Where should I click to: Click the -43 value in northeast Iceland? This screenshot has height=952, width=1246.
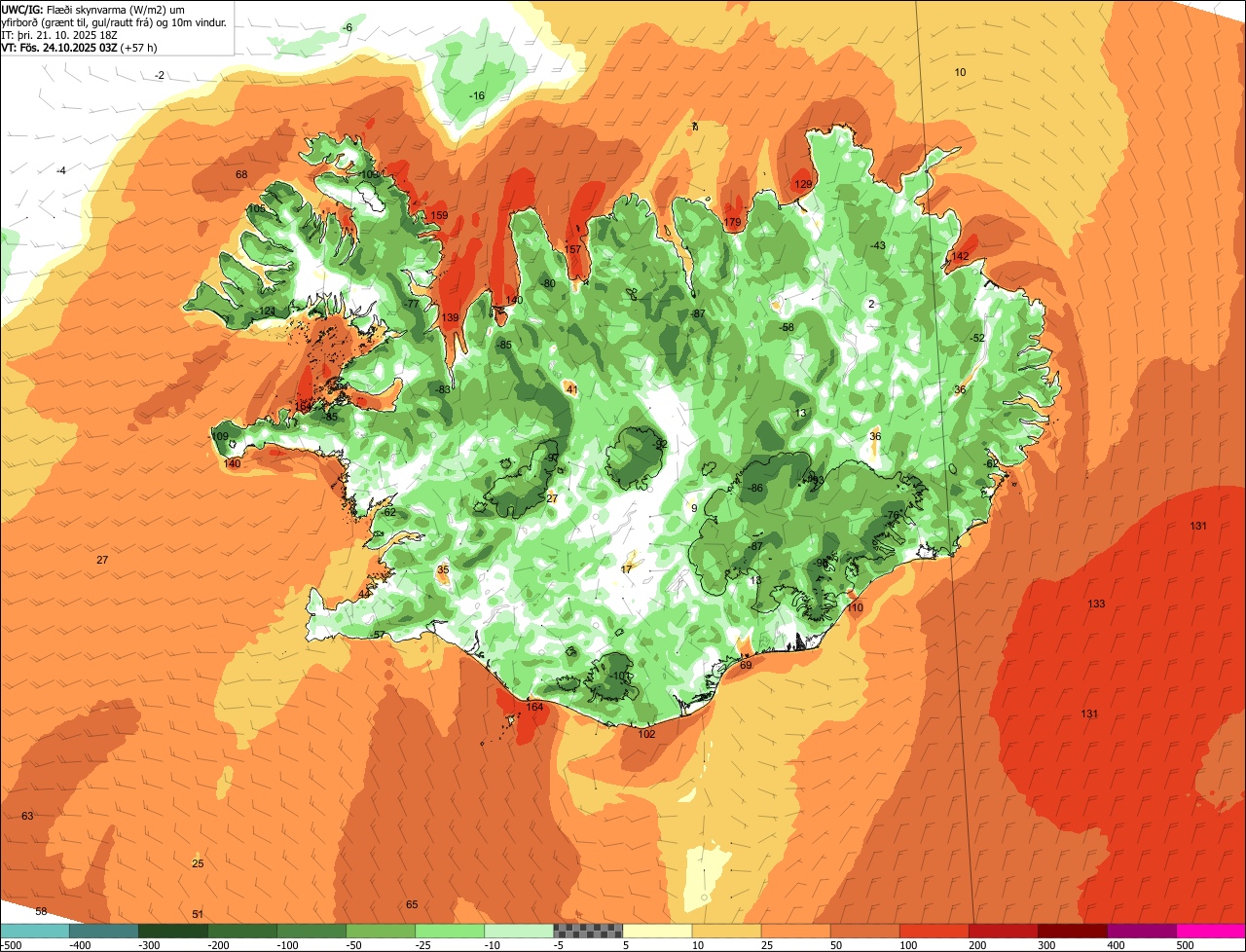(x=878, y=245)
